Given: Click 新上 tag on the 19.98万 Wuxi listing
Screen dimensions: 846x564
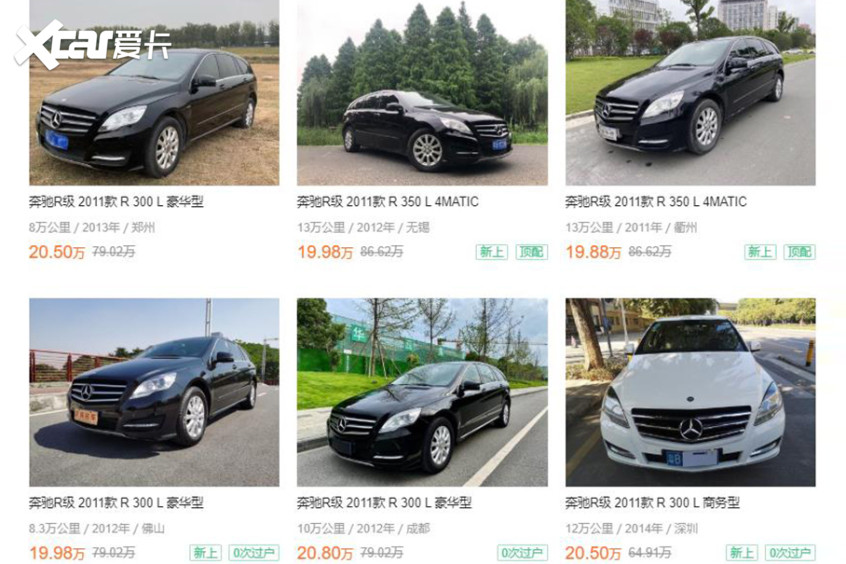Looking at the screenshot, I should click(492, 252).
